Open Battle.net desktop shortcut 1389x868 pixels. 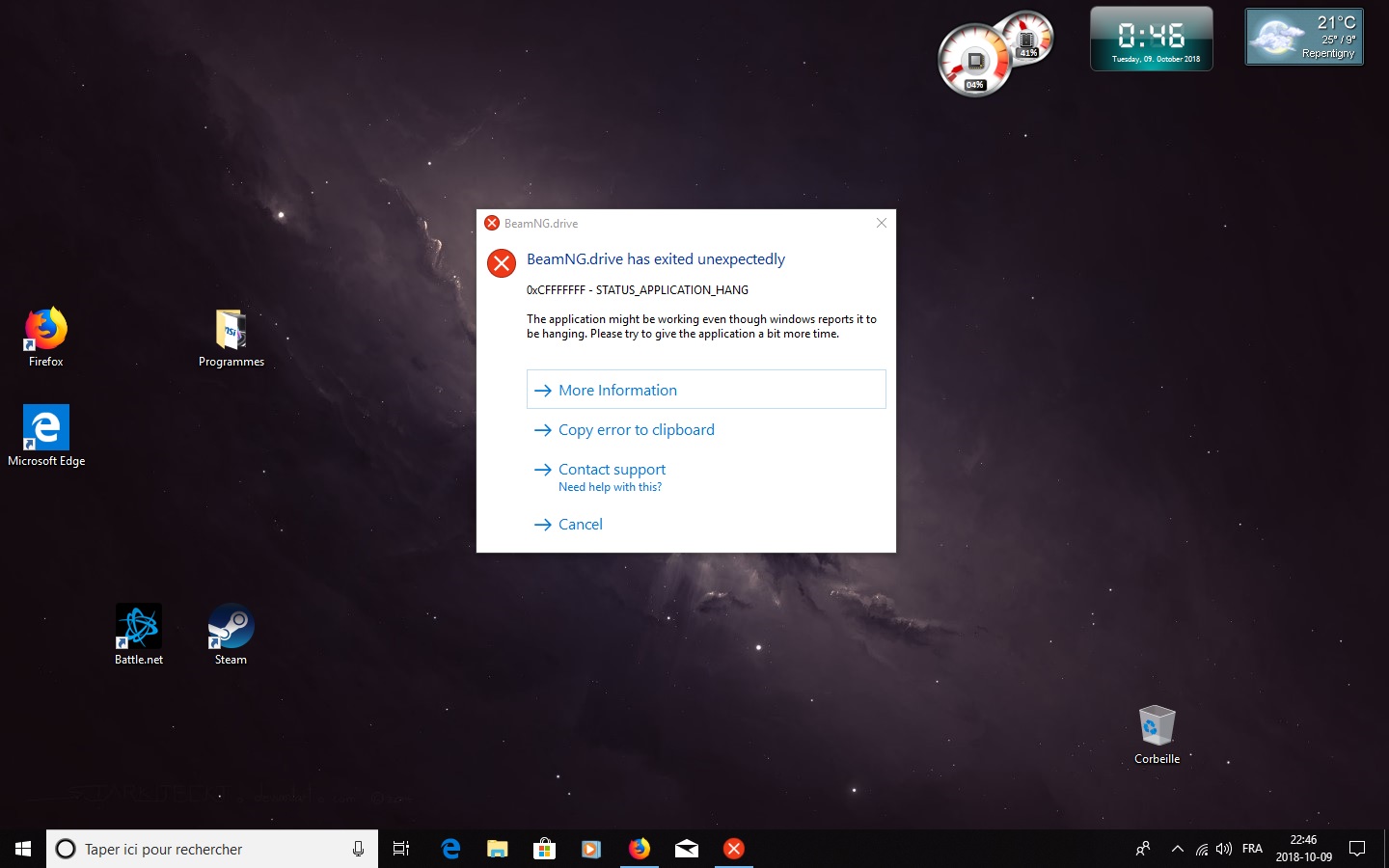point(139,635)
